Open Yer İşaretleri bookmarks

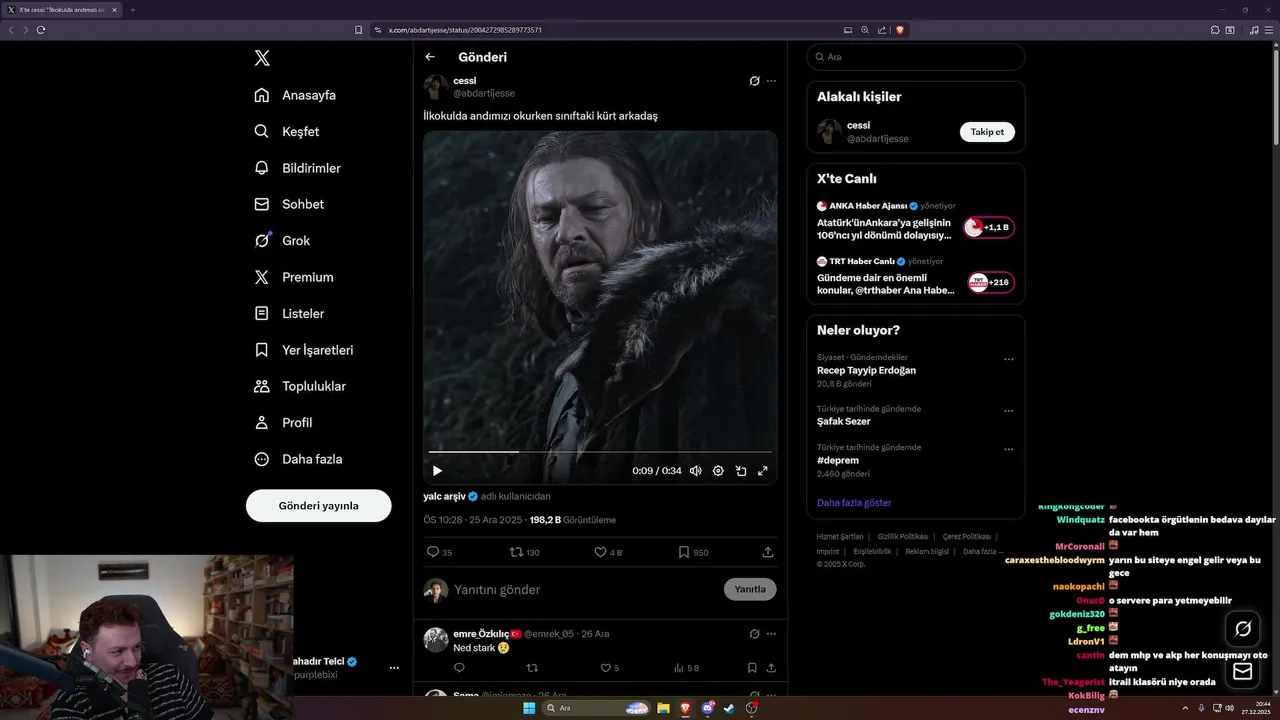coord(303,350)
